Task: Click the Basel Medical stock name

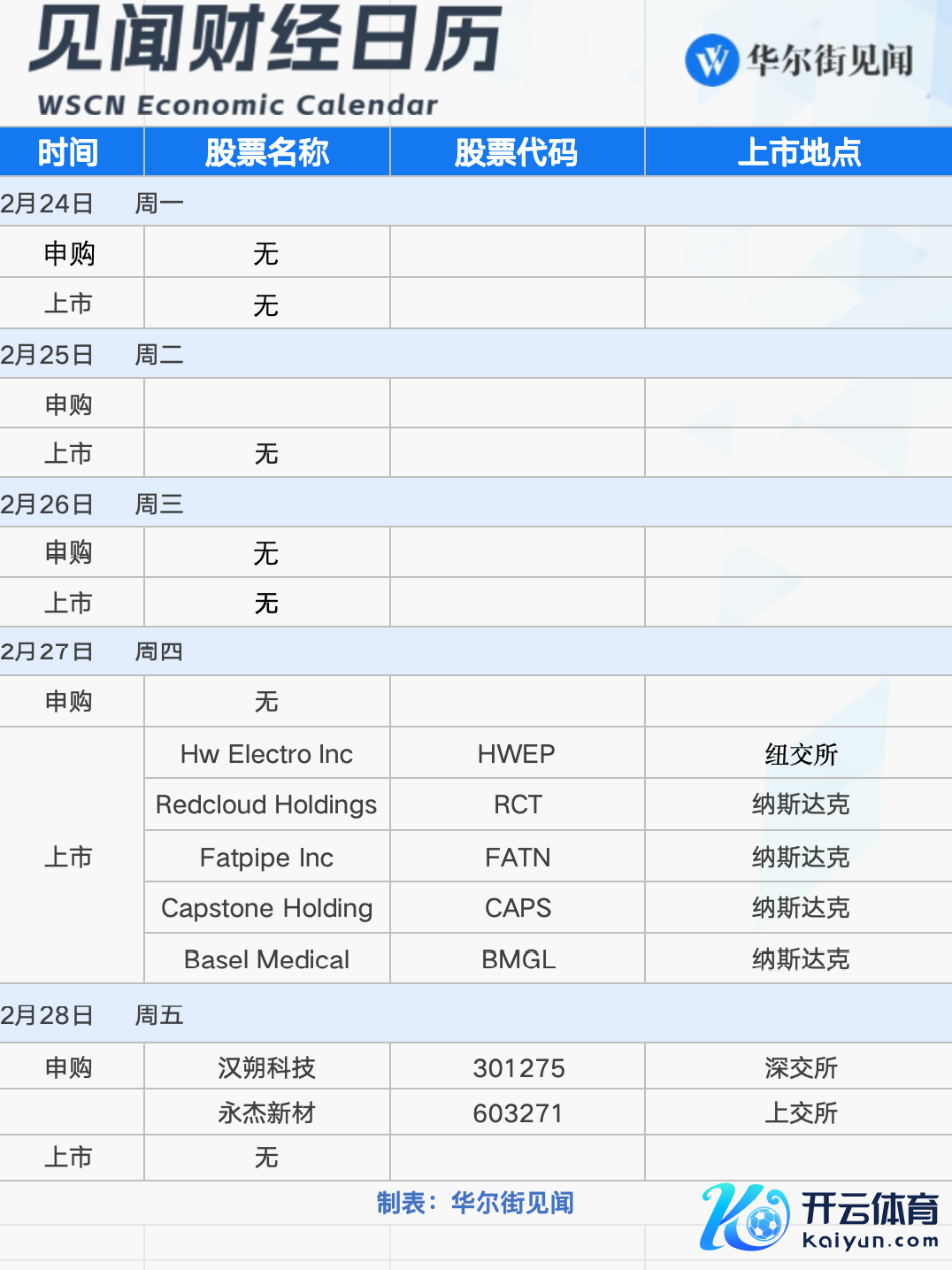Action: click(266, 959)
